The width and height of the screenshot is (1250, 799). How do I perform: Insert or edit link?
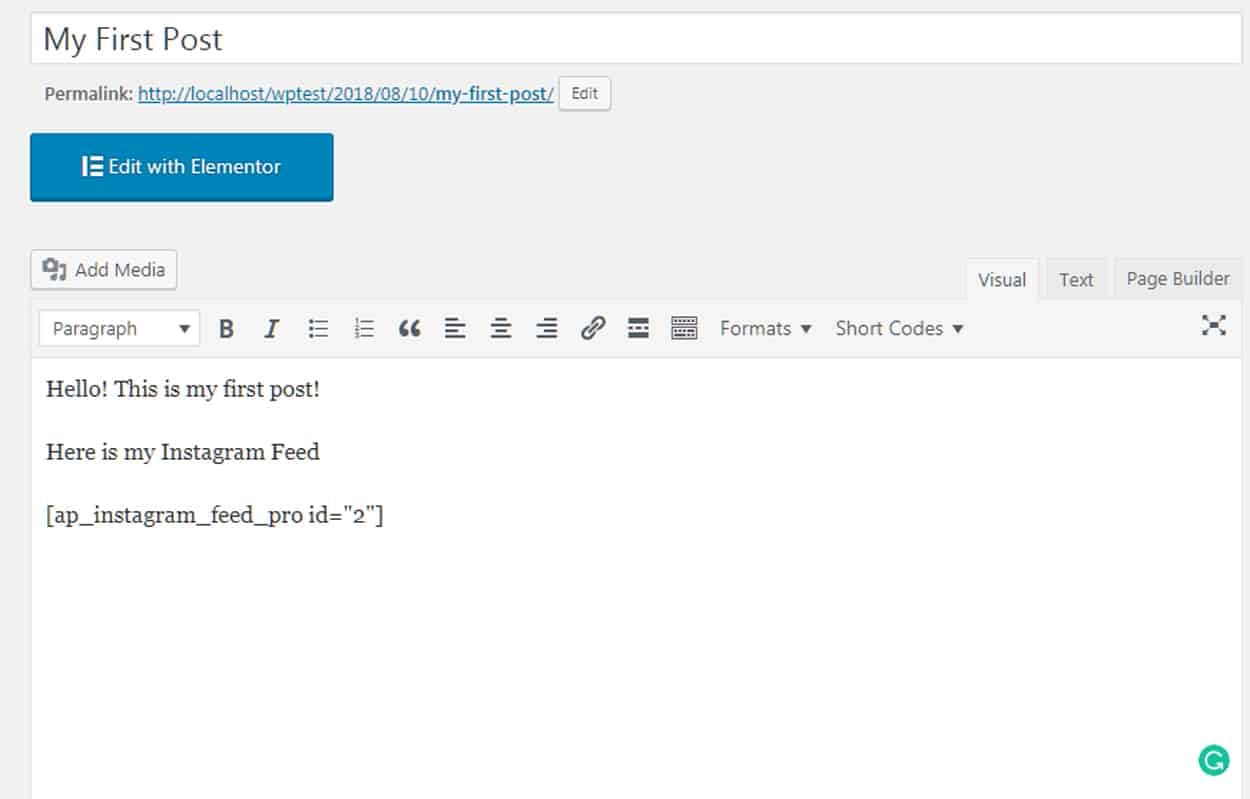tap(593, 329)
